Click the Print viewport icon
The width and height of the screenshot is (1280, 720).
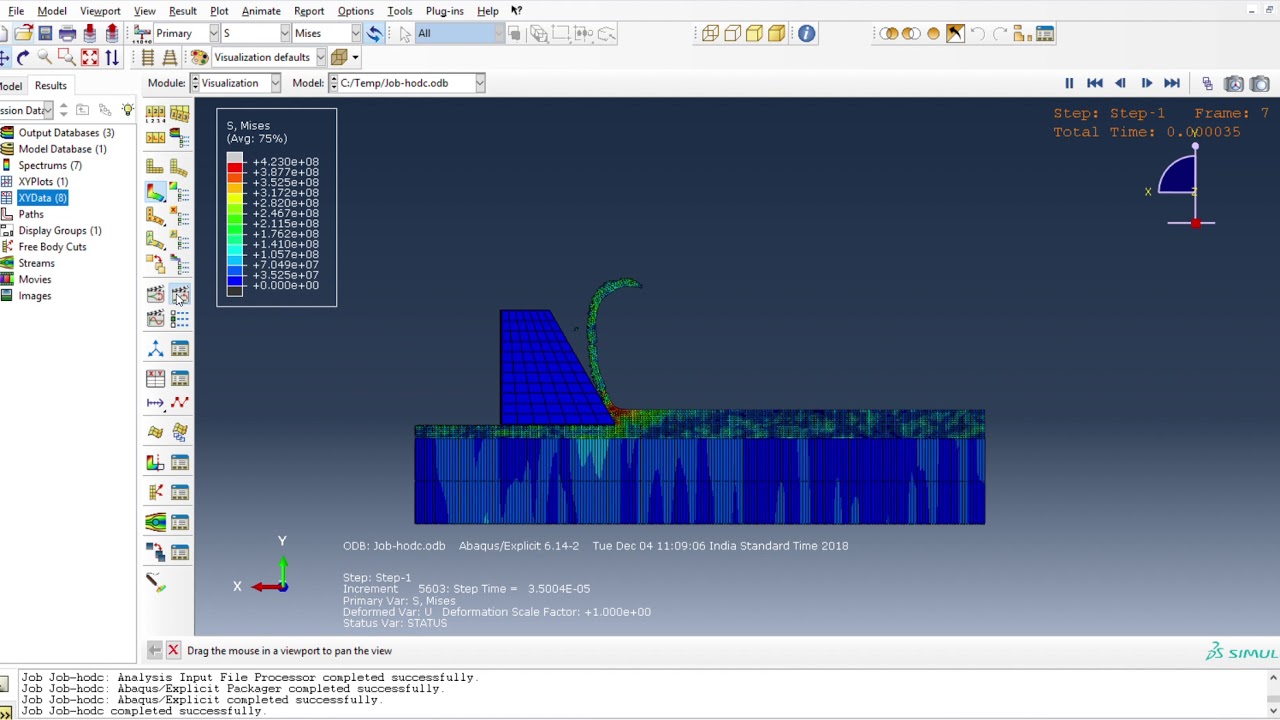(x=67, y=34)
